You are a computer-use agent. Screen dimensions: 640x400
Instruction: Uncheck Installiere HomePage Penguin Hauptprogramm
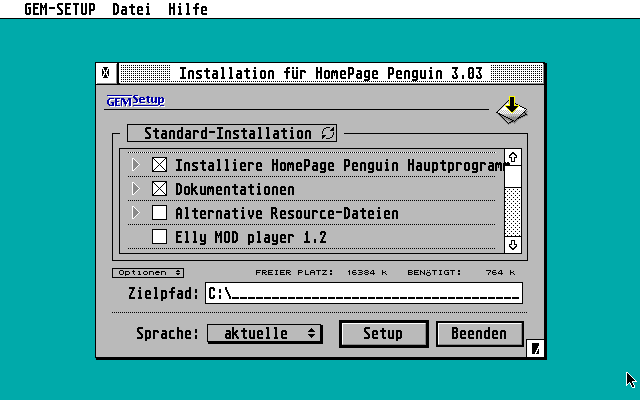[x=159, y=165]
